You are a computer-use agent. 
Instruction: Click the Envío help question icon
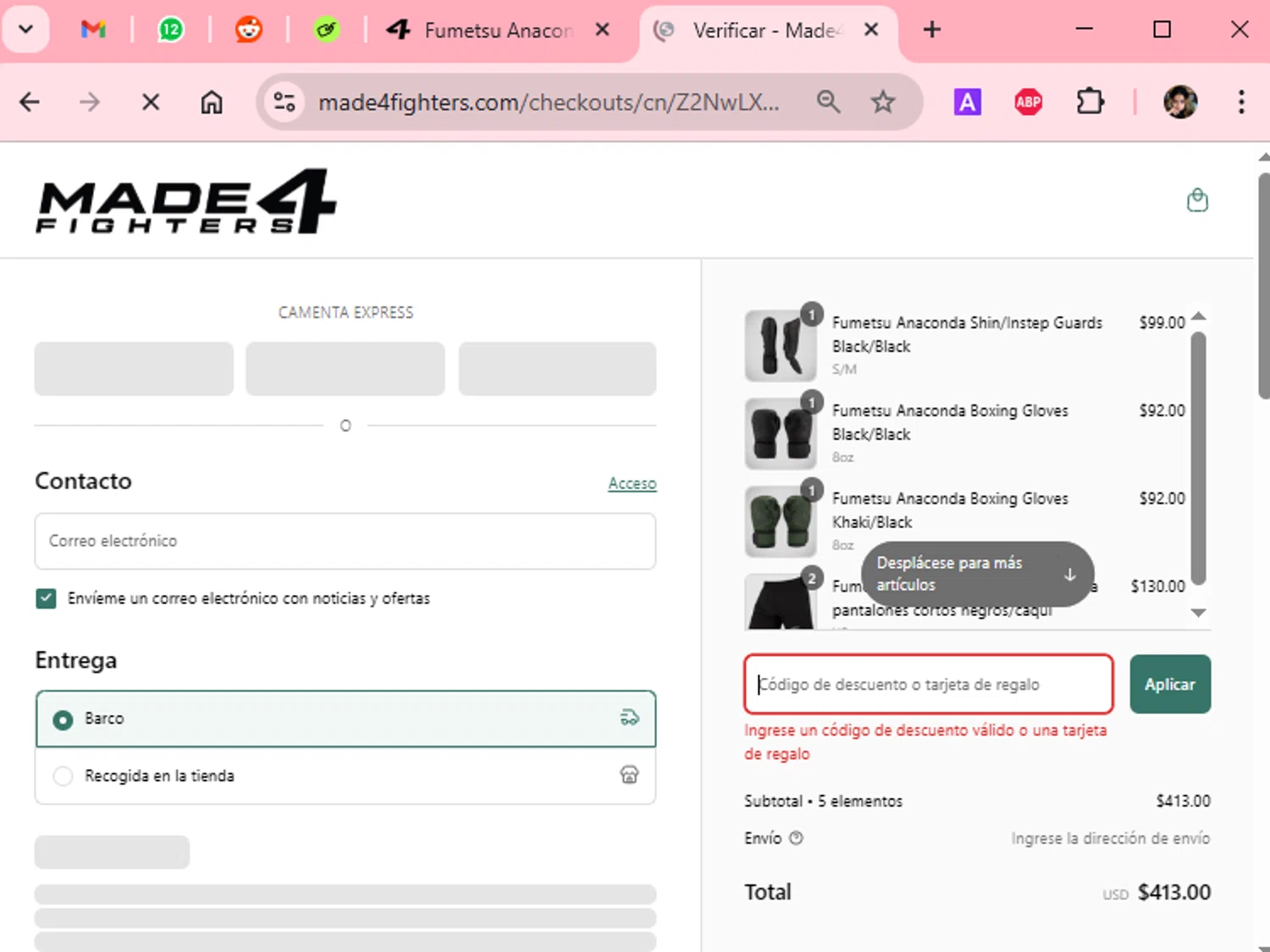[796, 838]
